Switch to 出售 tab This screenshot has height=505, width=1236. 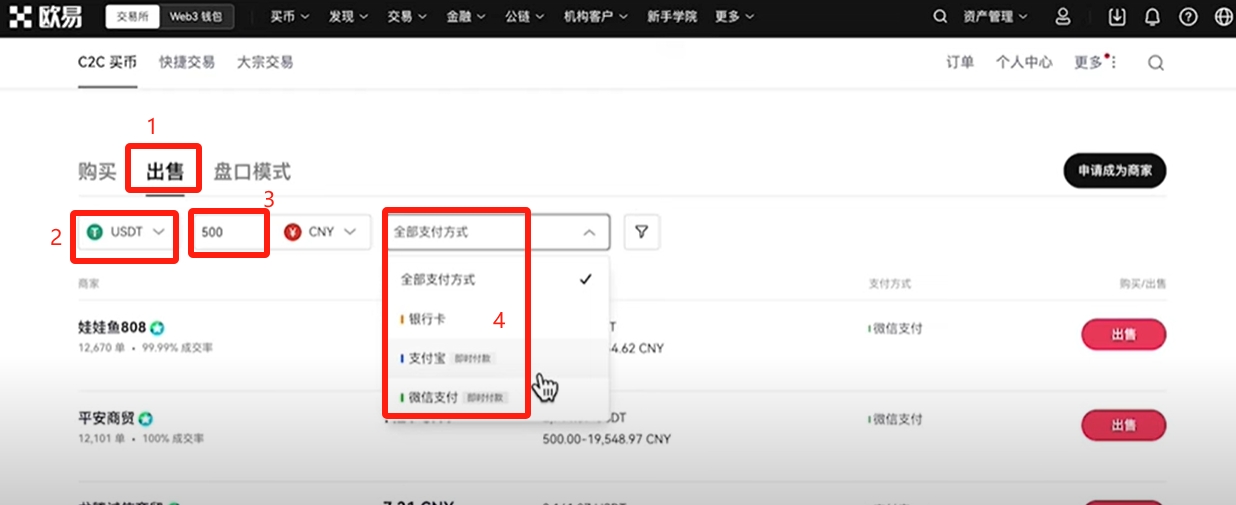pyautogui.click(x=165, y=171)
